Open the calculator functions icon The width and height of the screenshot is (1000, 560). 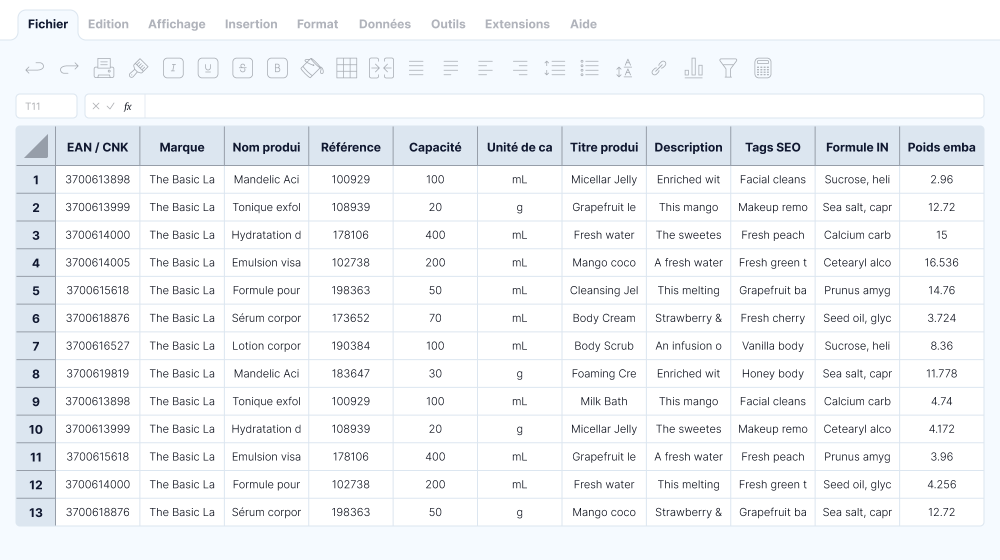coord(763,68)
